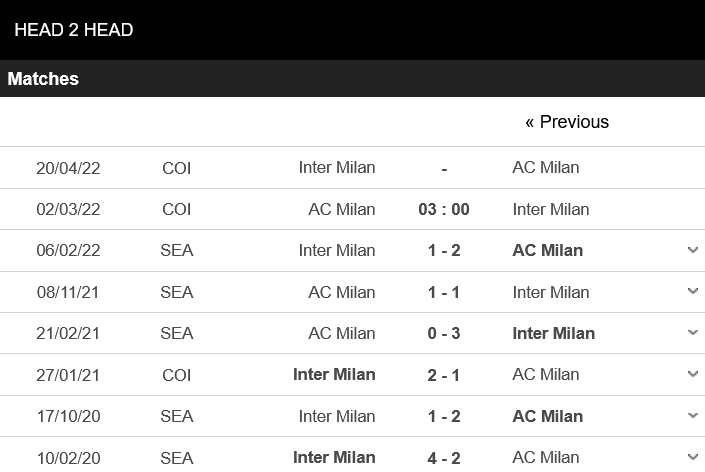Expand the 17/10/20 match row chevron
Viewport: 705px width, 472px height.
tap(692, 416)
